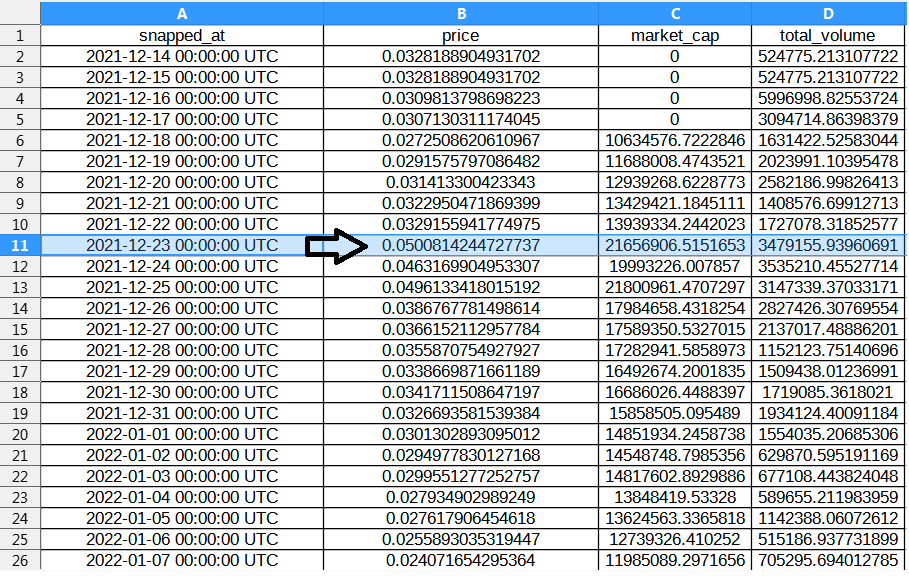
Task: Select cell with date 2021-12-20
Action: [x=182, y=182]
